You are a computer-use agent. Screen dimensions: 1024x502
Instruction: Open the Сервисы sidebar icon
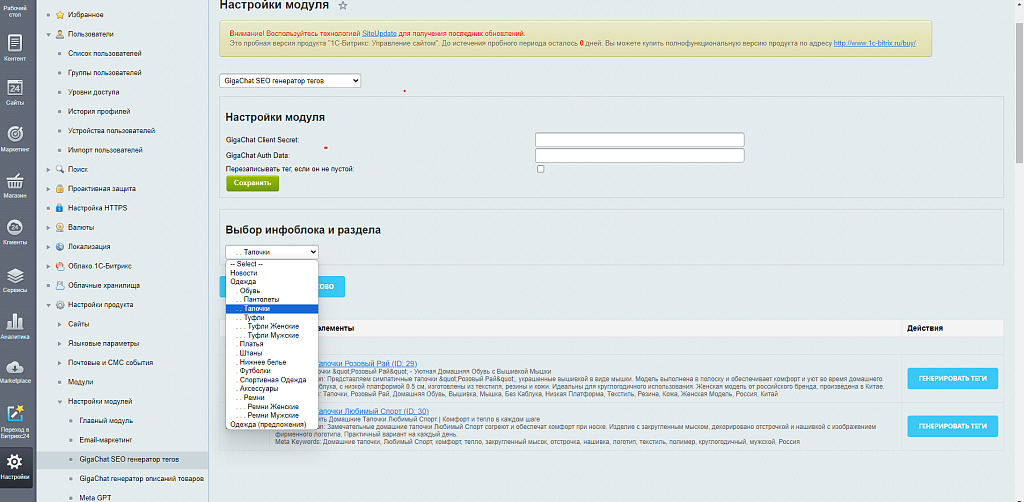click(15, 280)
